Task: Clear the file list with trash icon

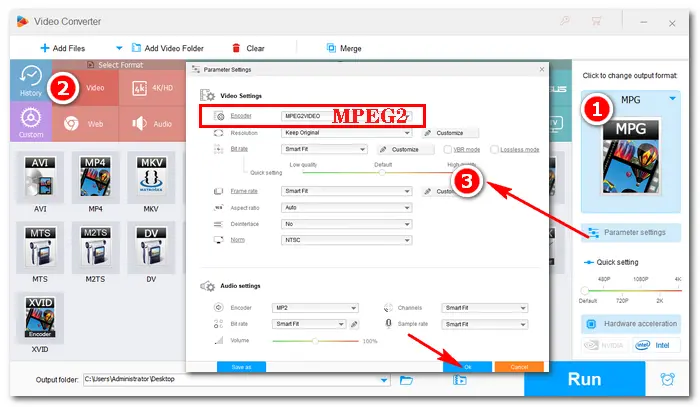Action: click(x=236, y=48)
